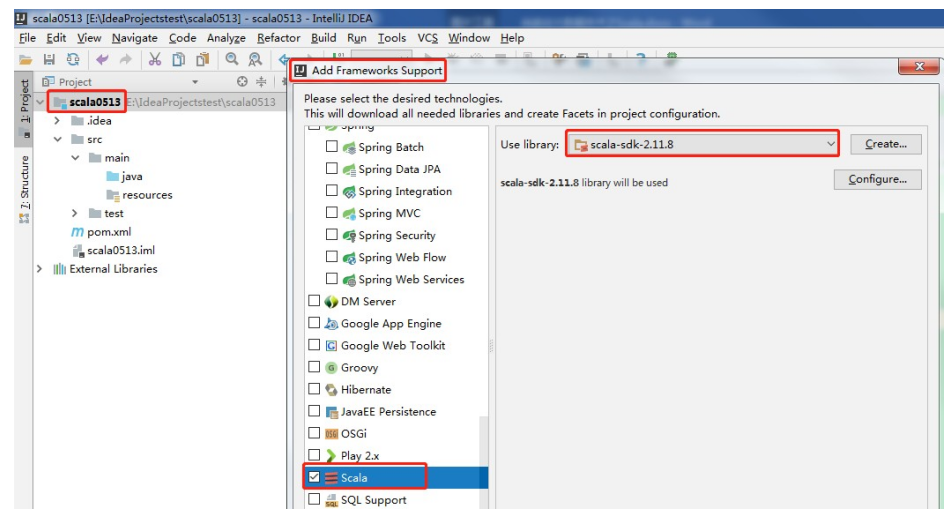
Task: Open the Navigate menu
Action: 135,38
